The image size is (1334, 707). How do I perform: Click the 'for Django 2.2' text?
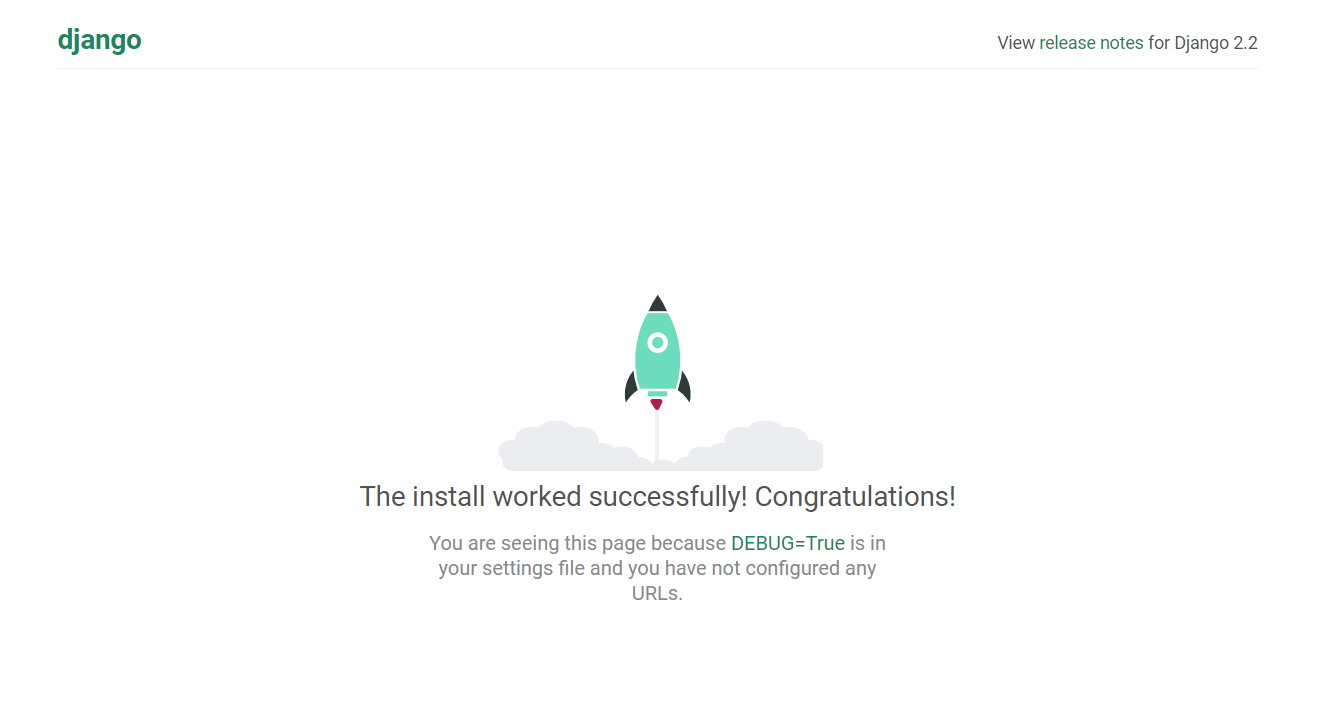point(1203,43)
